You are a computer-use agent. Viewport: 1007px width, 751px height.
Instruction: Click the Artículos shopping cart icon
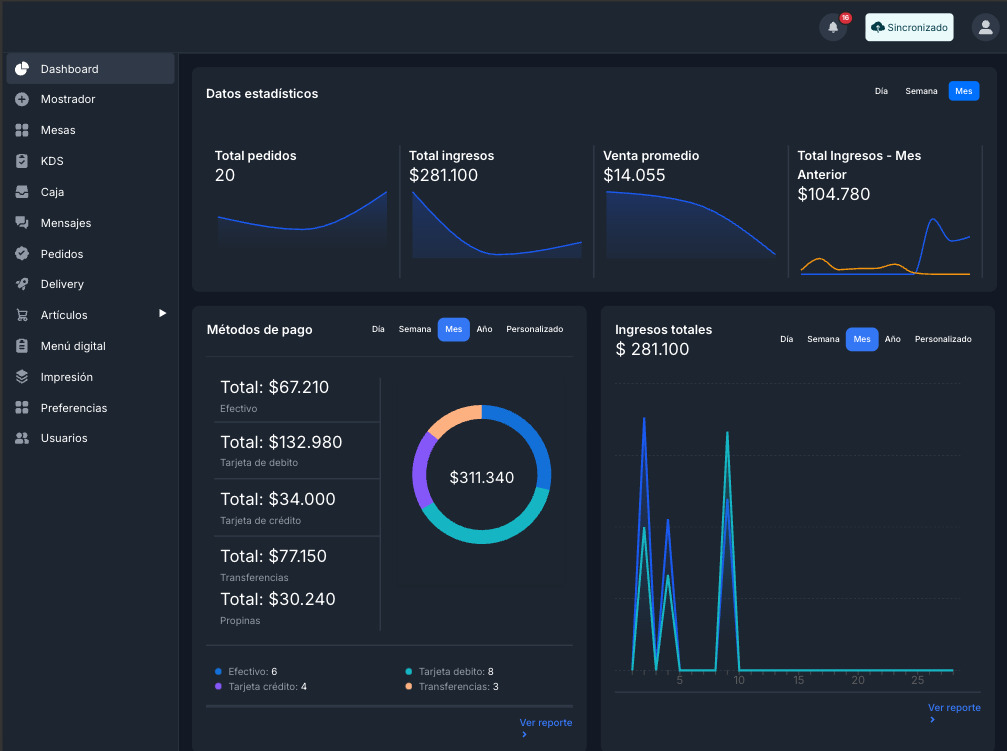tap(22, 315)
